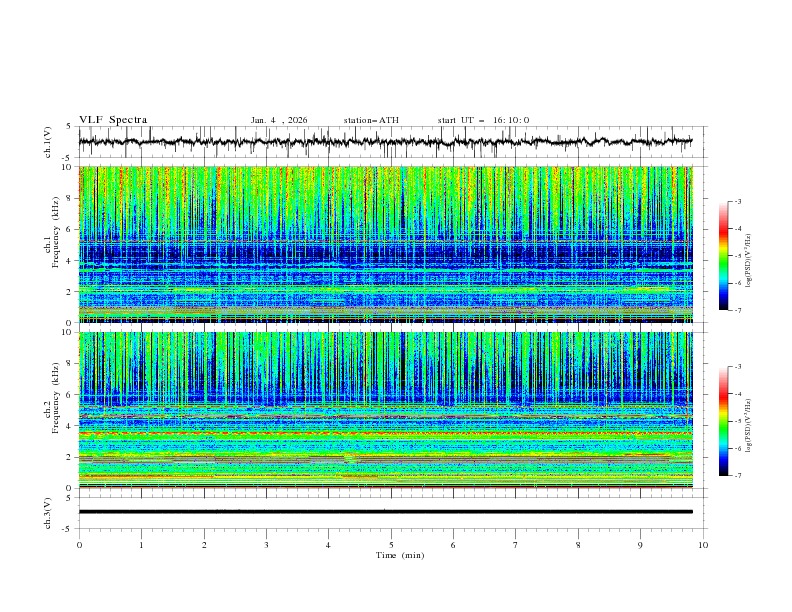Click the "4" kHz tick of ch.2 spectrogram

tap(70, 426)
